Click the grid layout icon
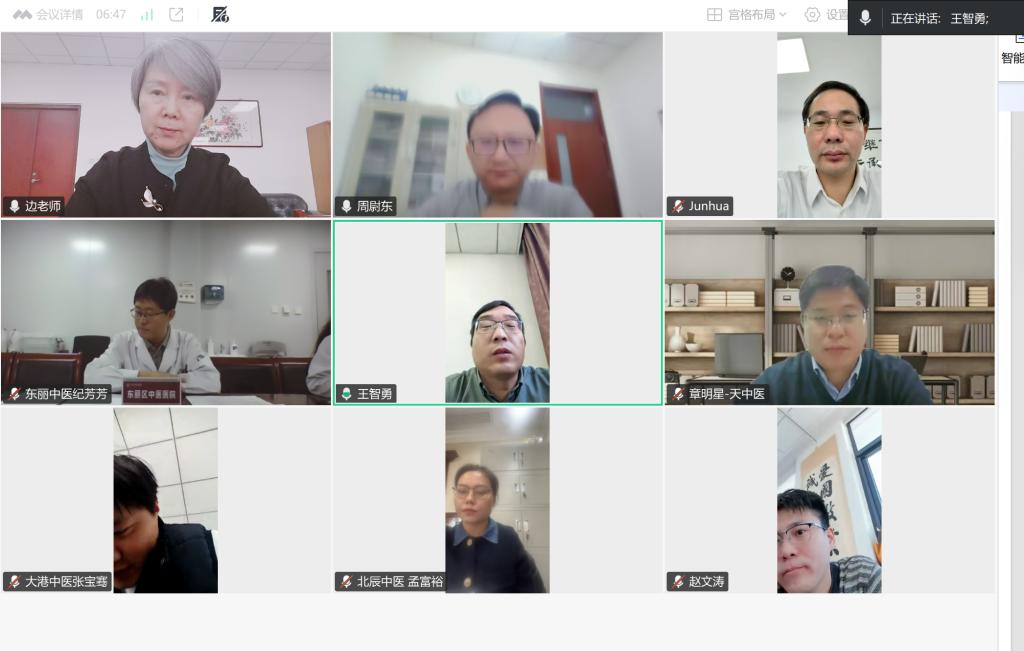The image size is (1024, 651). [714, 15]
